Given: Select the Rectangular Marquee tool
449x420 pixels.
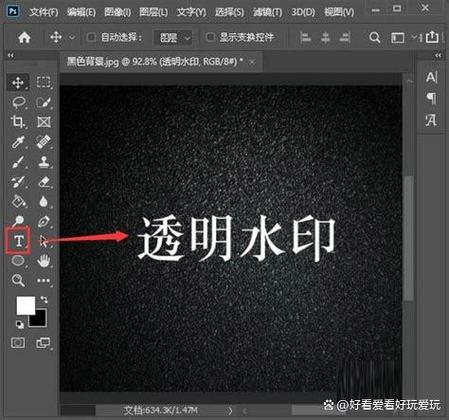Looking at the screenshot, I should tap(44, 82).
